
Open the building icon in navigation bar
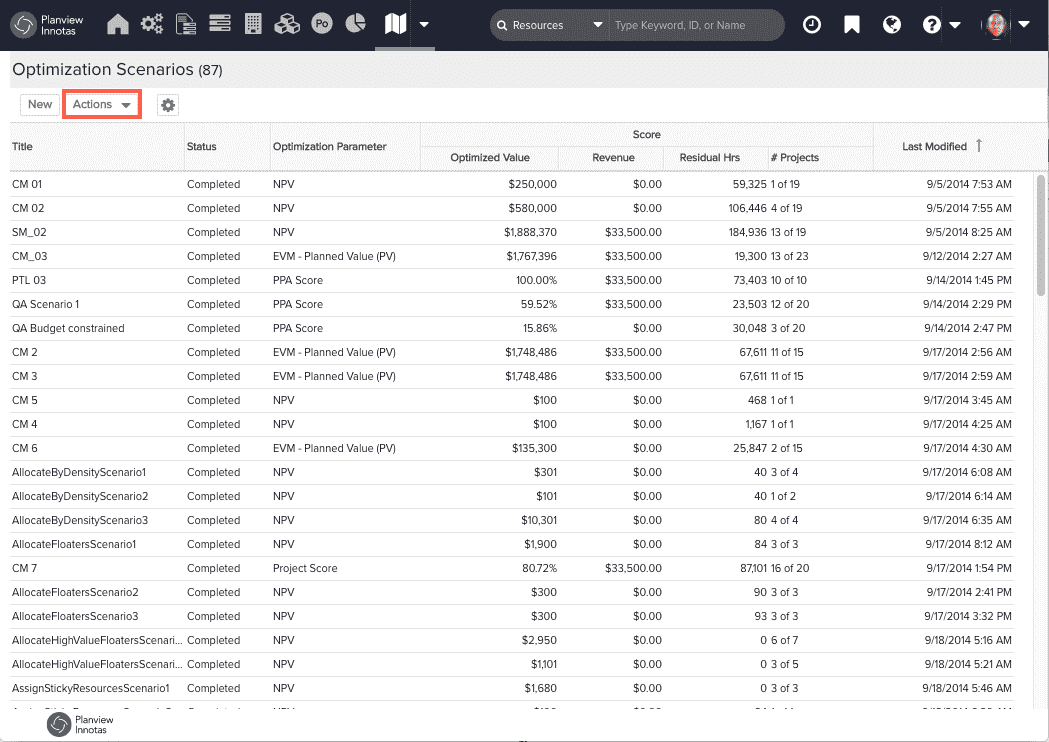click(253, 24)
